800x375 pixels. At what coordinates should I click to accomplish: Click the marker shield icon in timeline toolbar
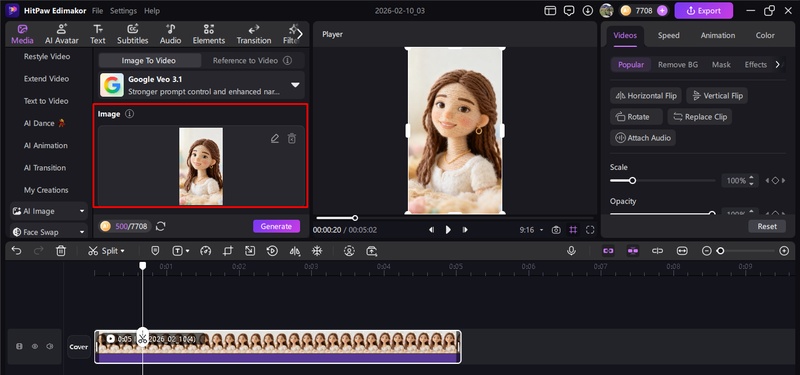(156, 251)
